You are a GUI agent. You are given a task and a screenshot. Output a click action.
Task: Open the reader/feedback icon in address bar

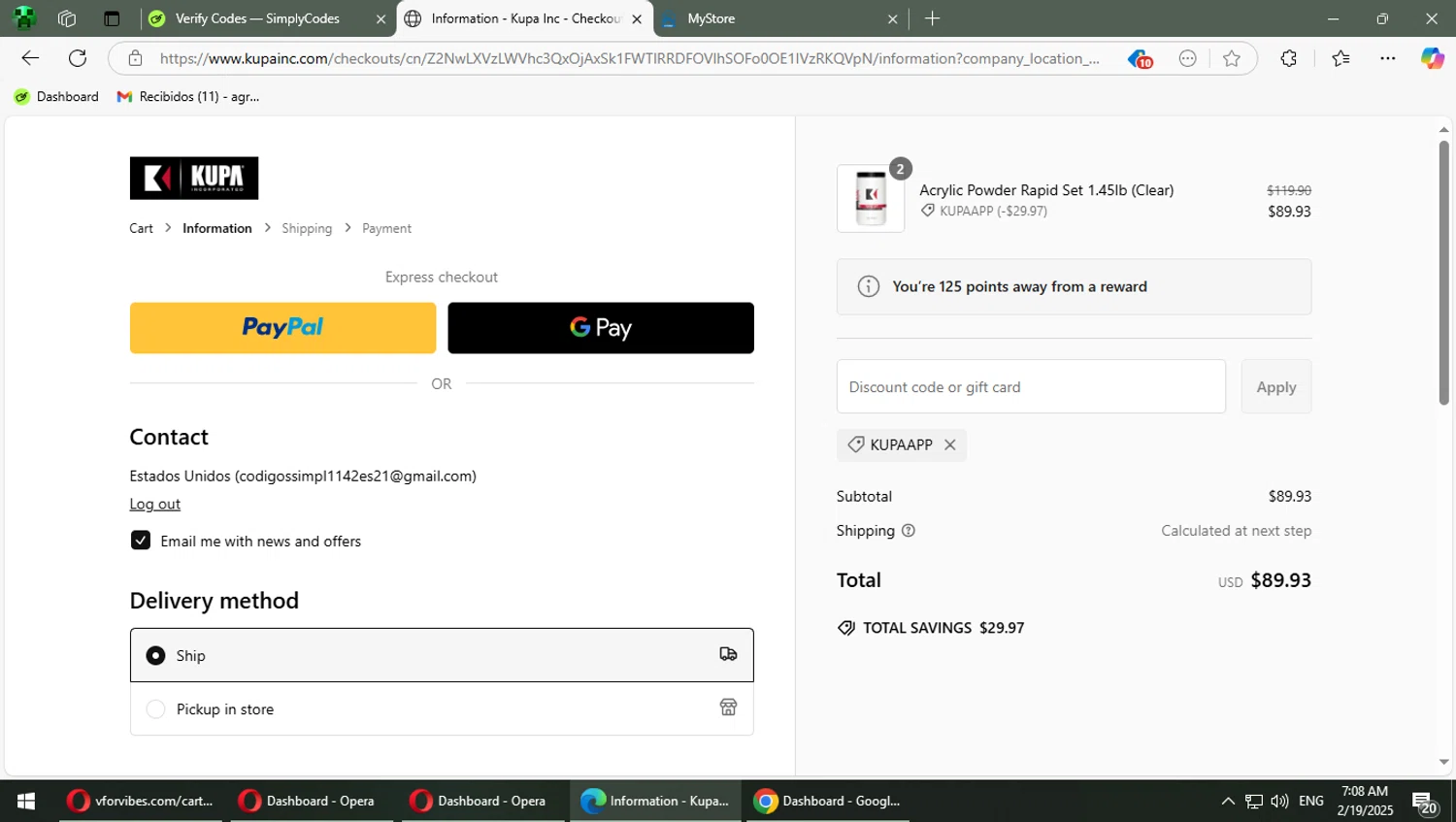click(x=1187, y=58)
